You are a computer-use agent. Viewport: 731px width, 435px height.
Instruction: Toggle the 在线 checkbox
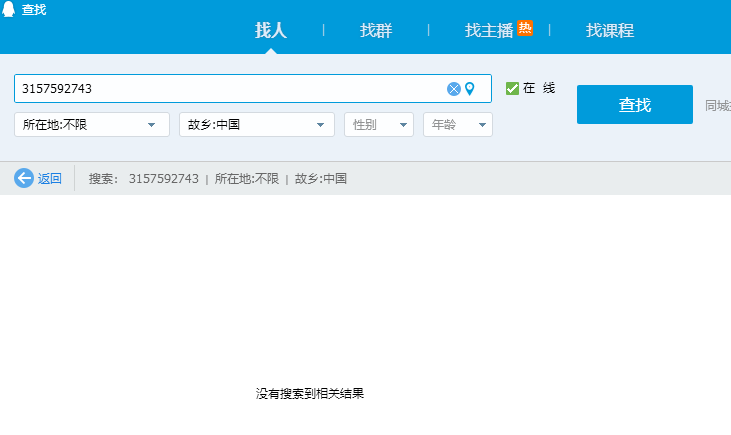click(x=512, y=89)
